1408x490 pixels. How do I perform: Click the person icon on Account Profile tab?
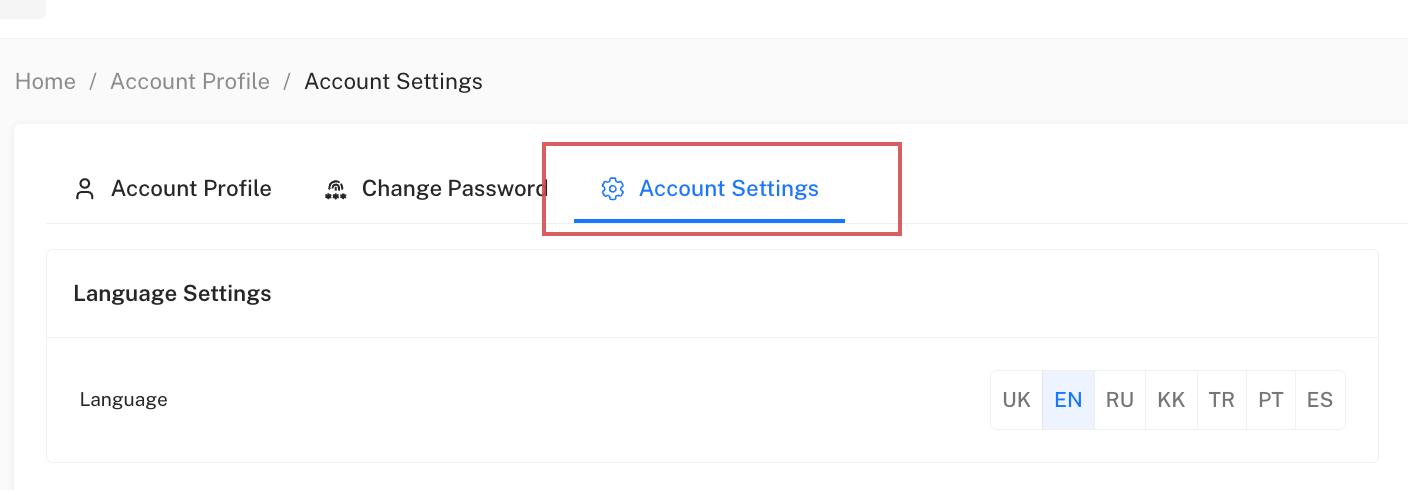(85, 189)
